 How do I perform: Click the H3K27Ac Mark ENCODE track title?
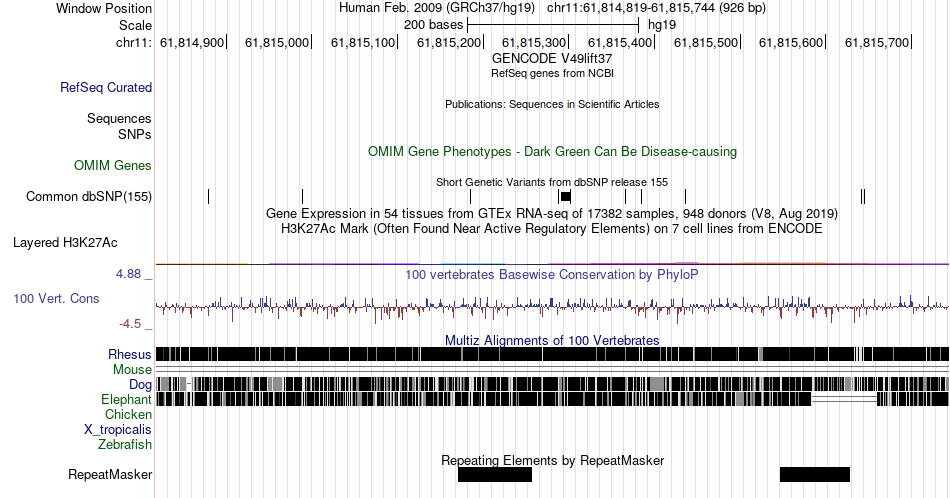click(552, 228)
